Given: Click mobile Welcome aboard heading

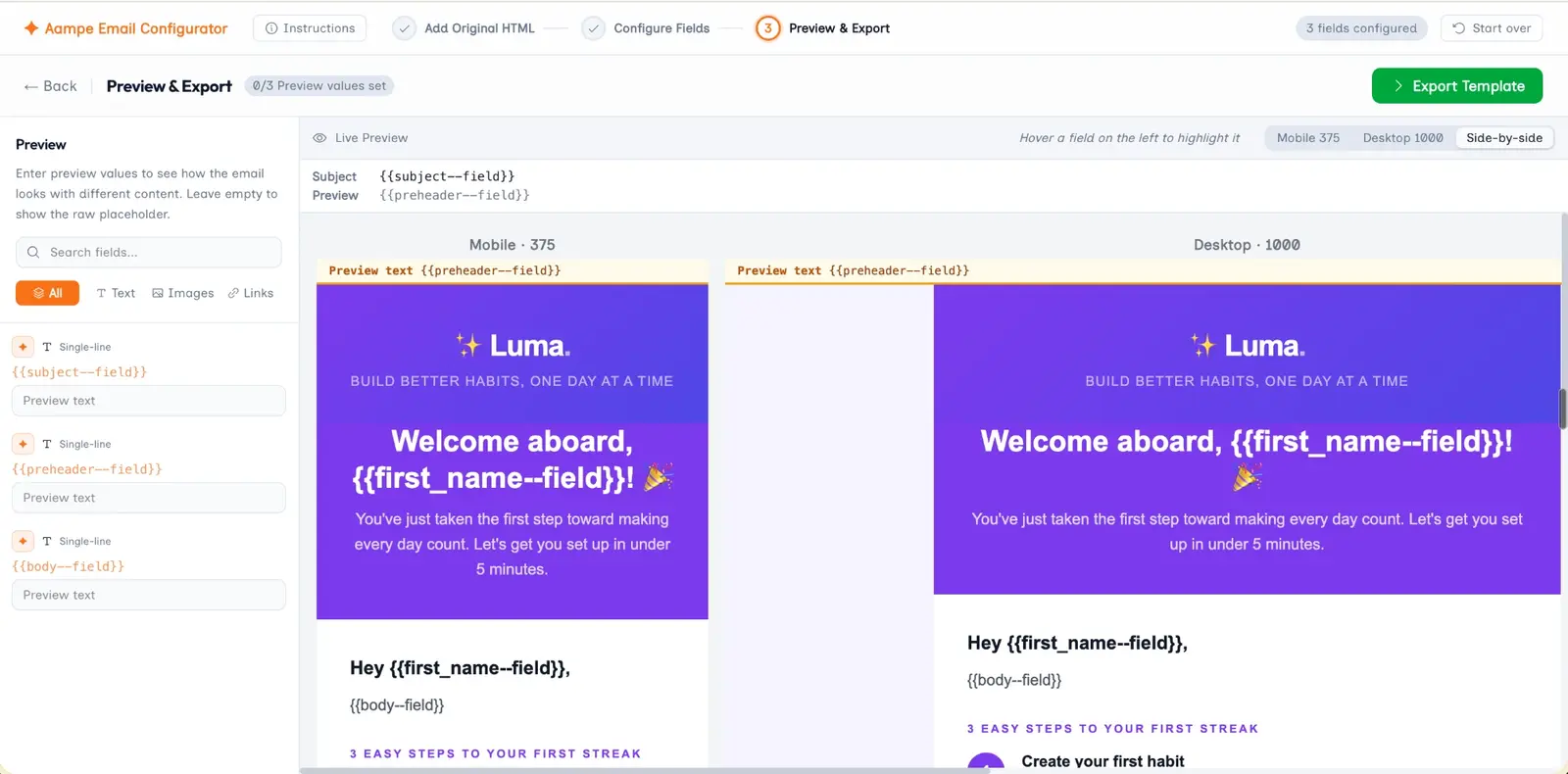Looking at the screenshot, I should point(512,460).
